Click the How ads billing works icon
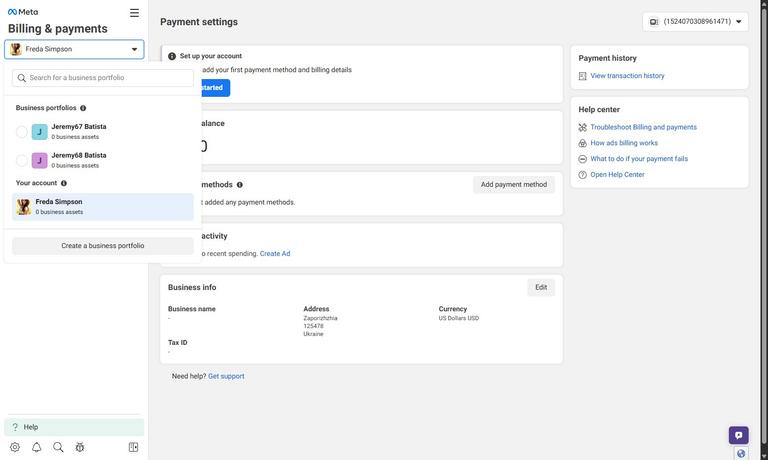 (x=582, y=143)
